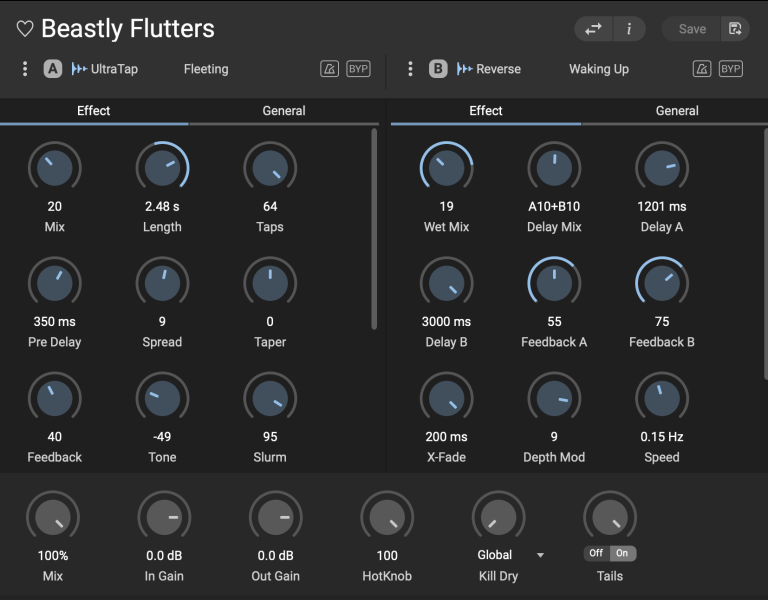Click the X-Fade knob

(446, 398)
